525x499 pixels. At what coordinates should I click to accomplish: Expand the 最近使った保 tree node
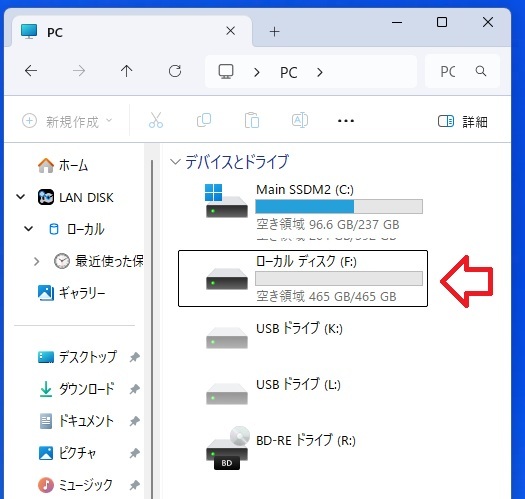36,261
